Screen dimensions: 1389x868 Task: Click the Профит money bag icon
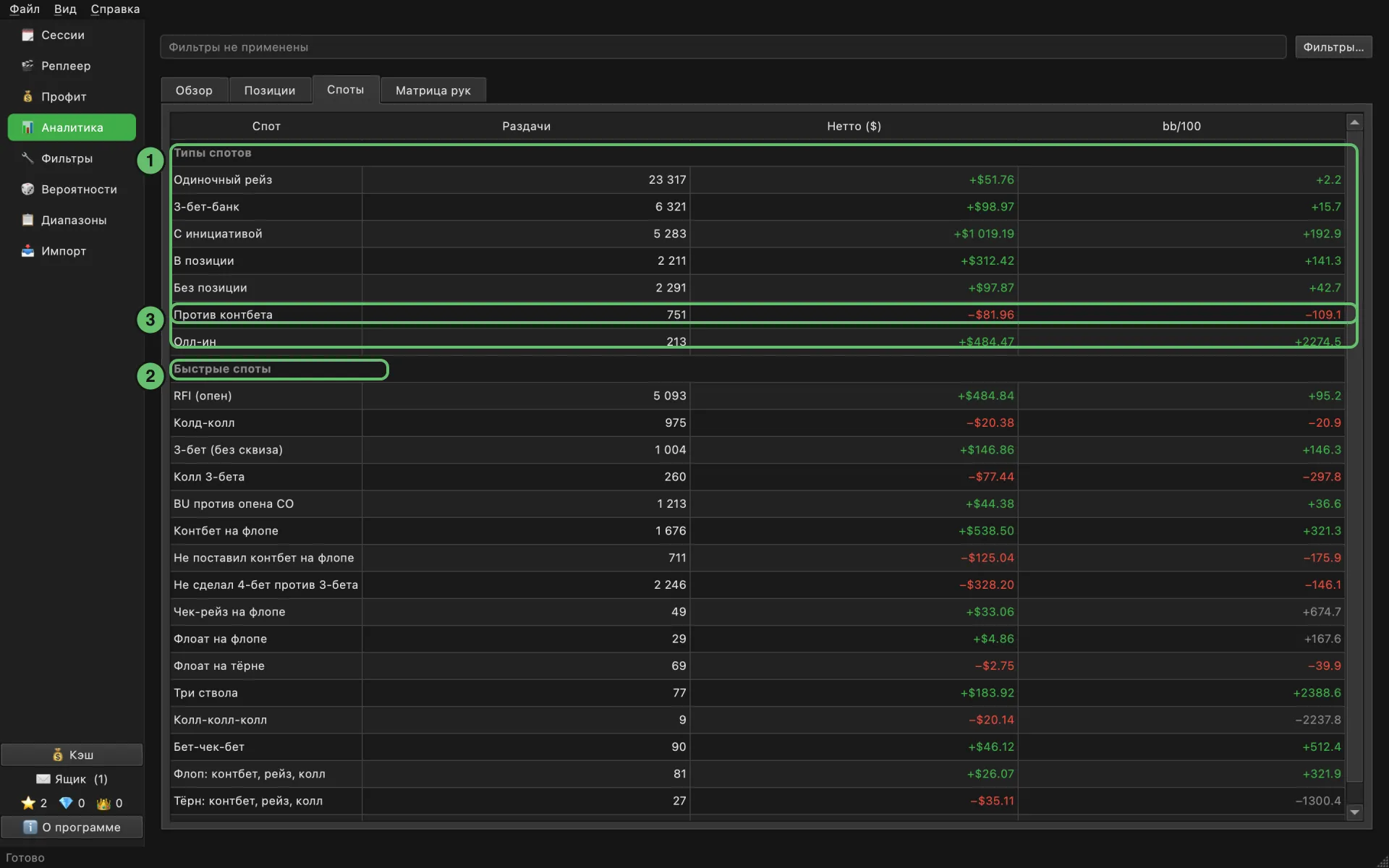[27, 96]
